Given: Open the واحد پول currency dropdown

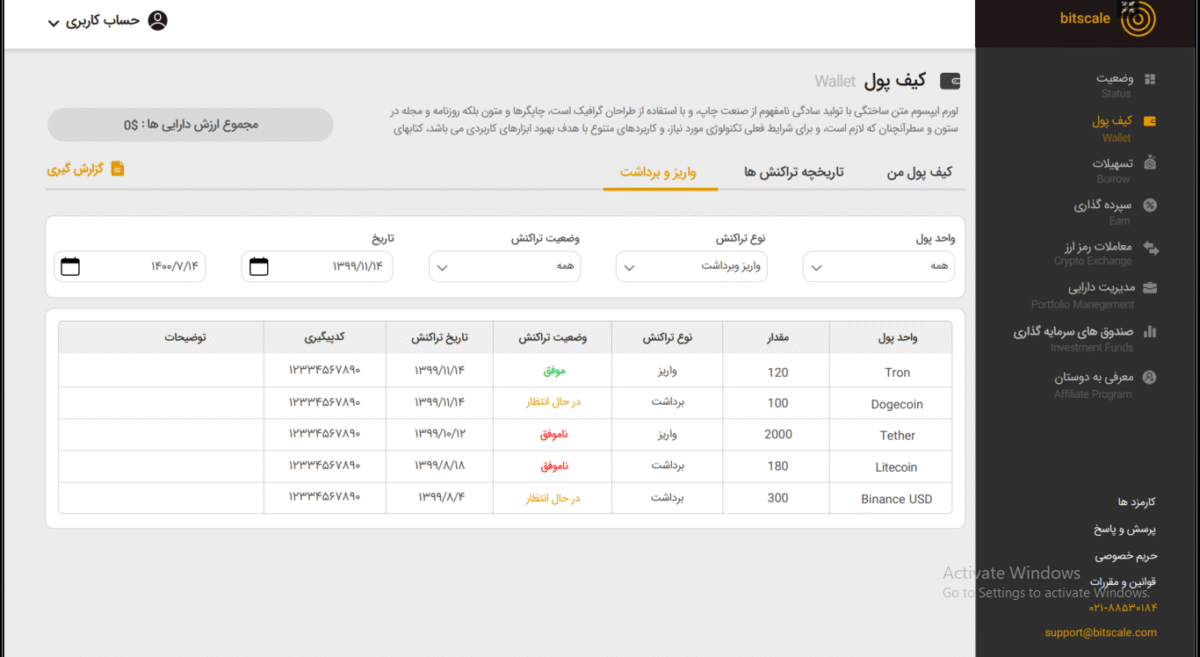Looking at the screenshot, I should (x=816, y=267).
